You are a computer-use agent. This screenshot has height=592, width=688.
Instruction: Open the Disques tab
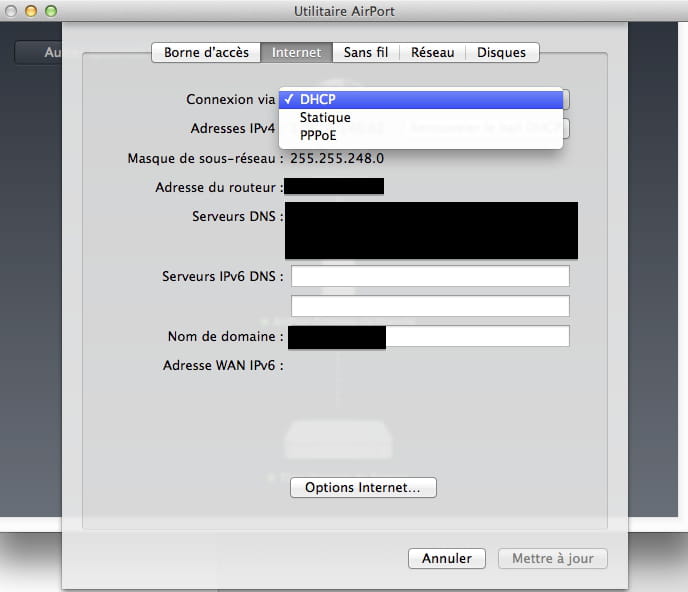coord(502,53)
